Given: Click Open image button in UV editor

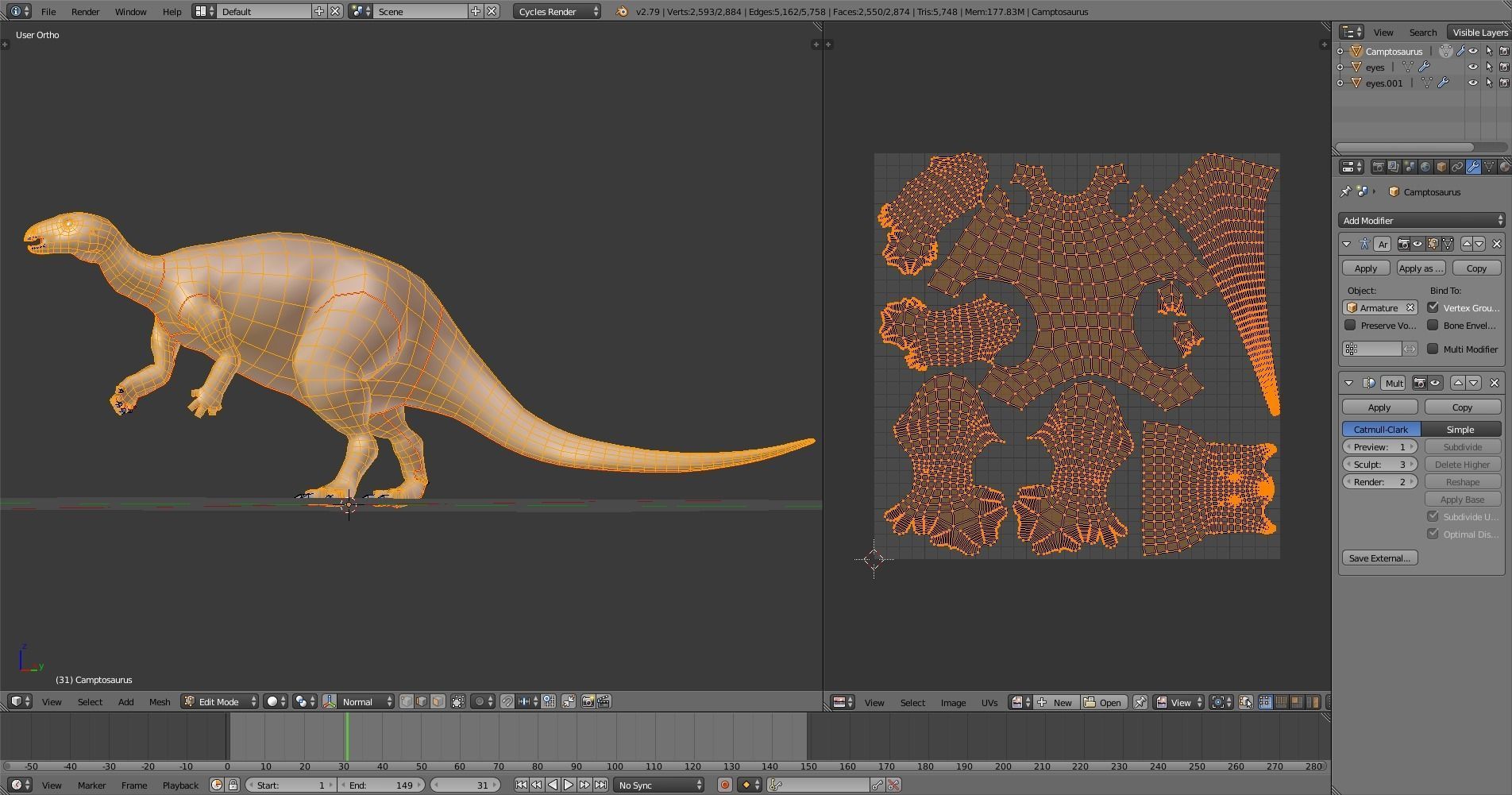Looking at the screenshot, I should pyautogui.click(x=1103, y=702).
